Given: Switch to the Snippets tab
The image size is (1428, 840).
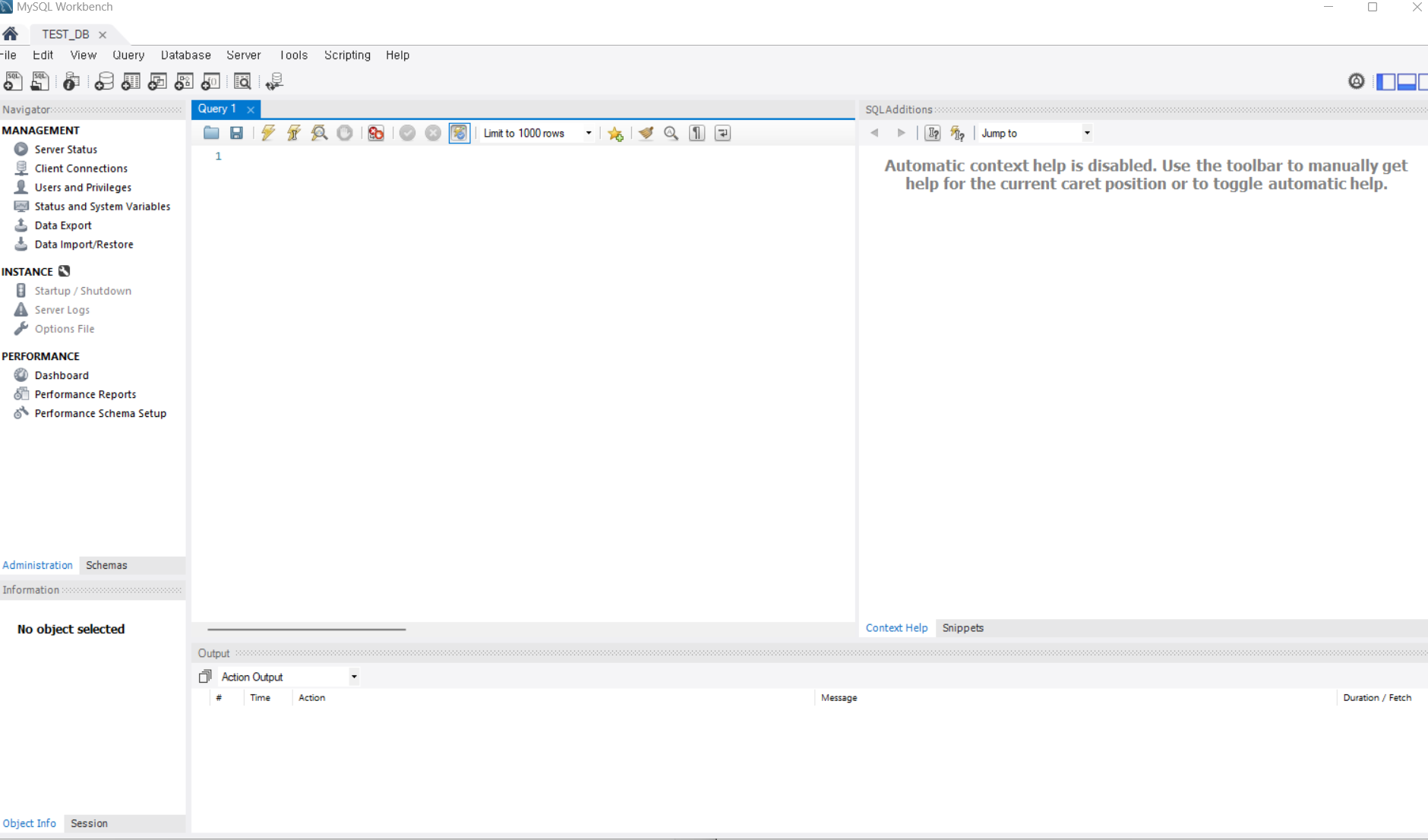Looking at the screenshot, I should pyautogui.click(x=962, y=628).
